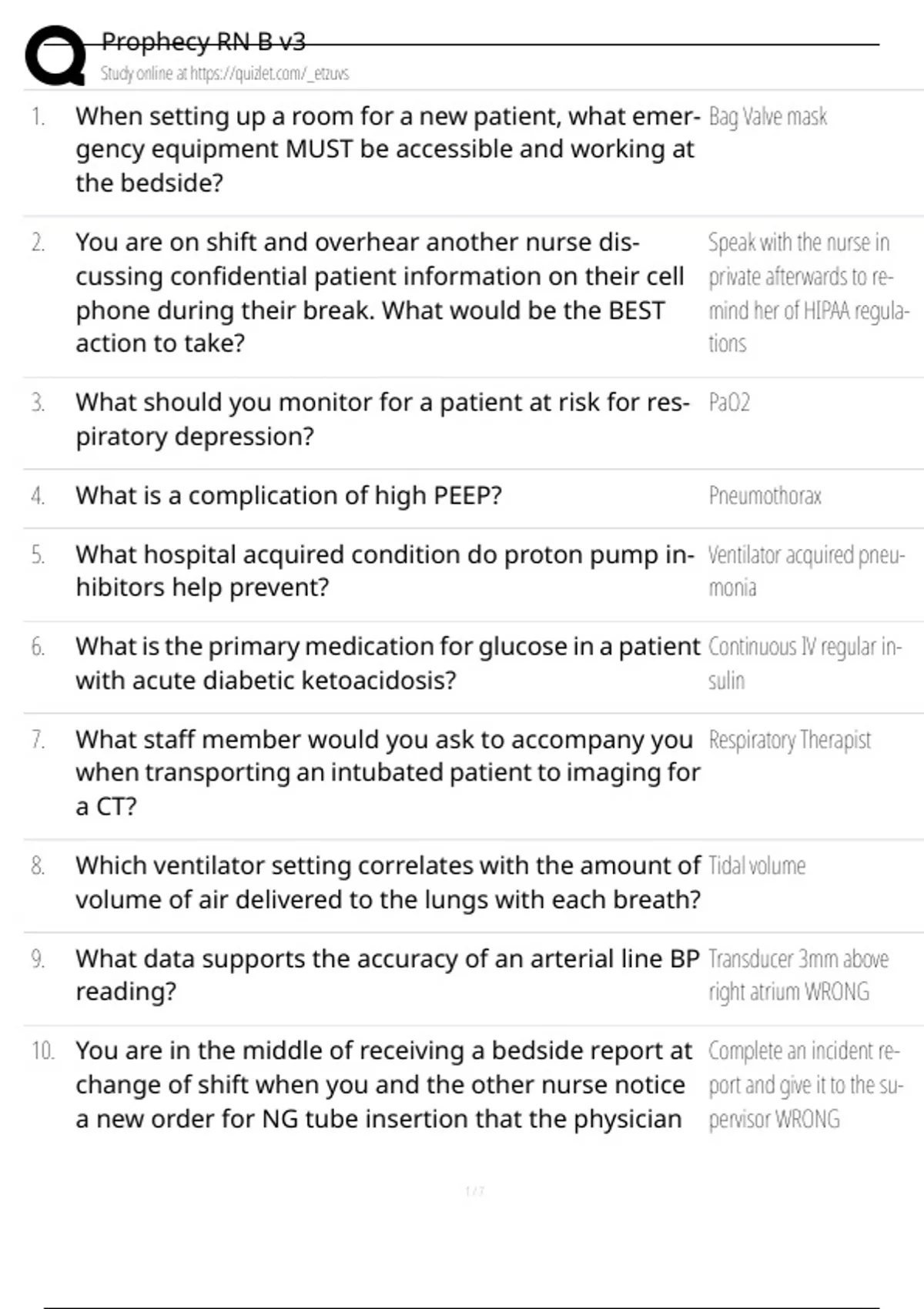Click question 1 about emergency bedside equipment
The width and height of the screenshot is (924, 1309).
click(385, 149)
